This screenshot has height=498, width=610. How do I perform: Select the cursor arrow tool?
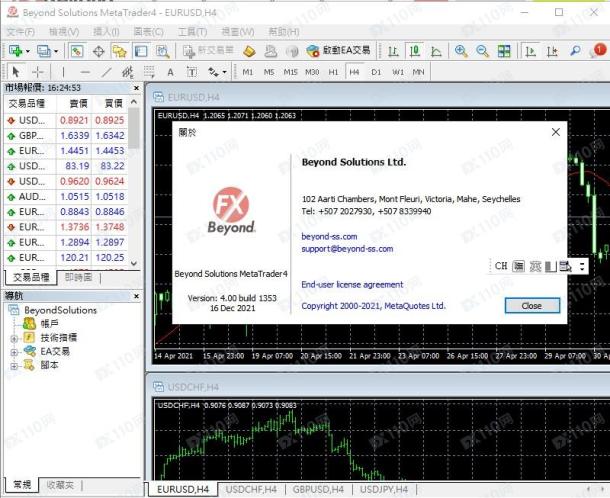pyautogui.click(x=16, y=72)
